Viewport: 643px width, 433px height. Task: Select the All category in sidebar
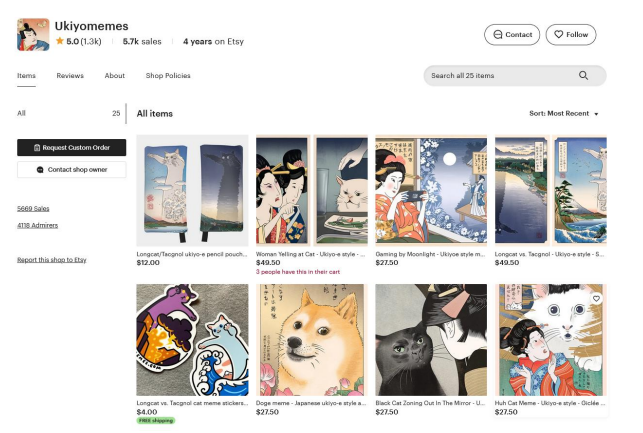22,113
